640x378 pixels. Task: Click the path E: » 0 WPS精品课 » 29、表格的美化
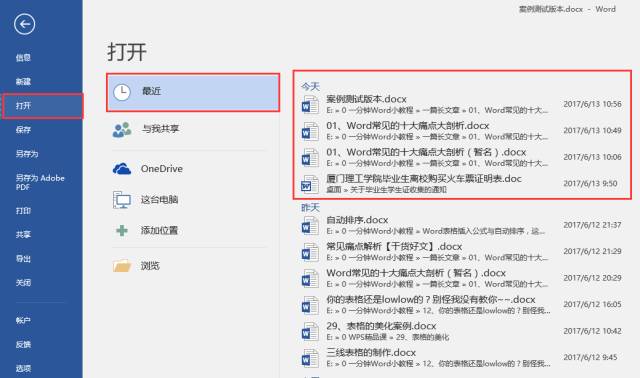pyautogui.click(x=387, y=337)
